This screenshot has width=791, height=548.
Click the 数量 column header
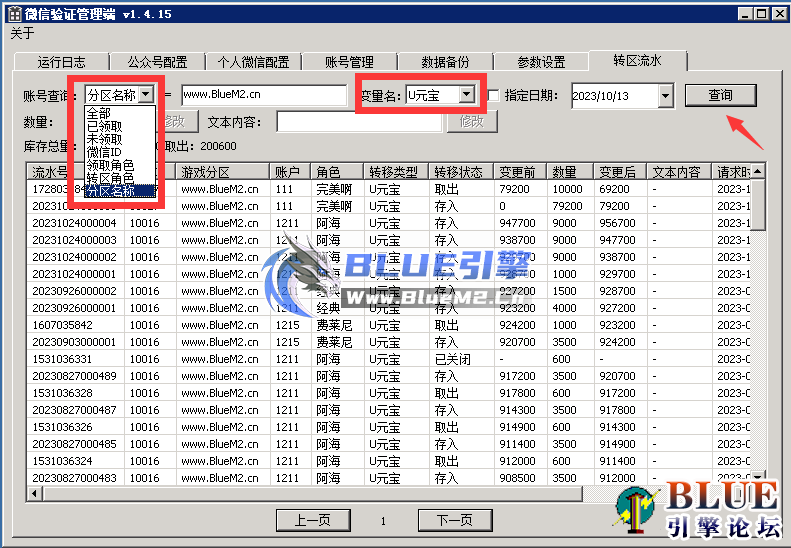pos(570,172)
